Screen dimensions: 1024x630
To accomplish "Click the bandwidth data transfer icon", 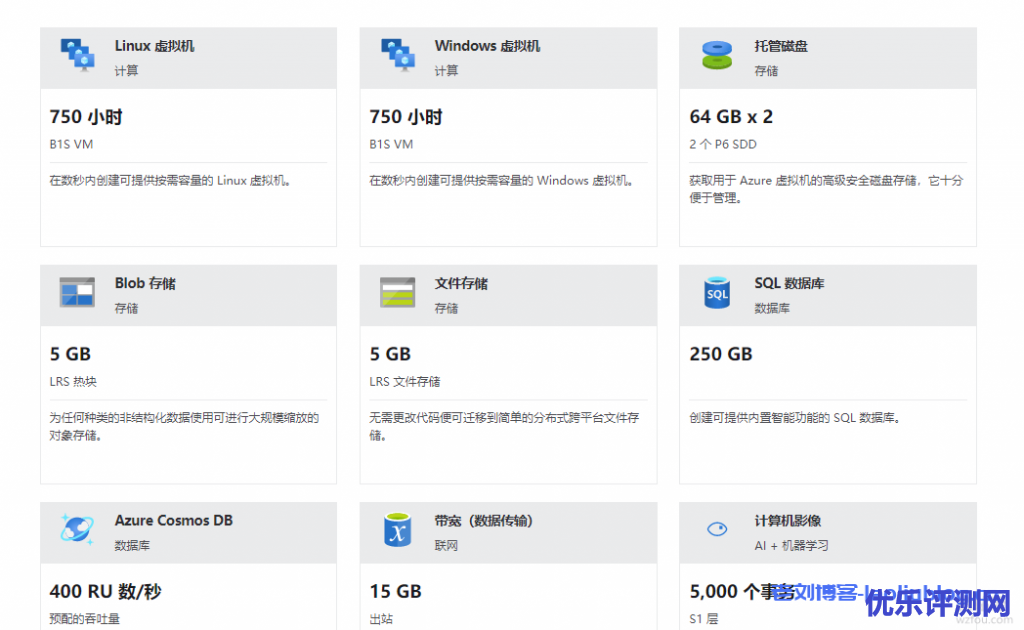I will coord(397,529).
